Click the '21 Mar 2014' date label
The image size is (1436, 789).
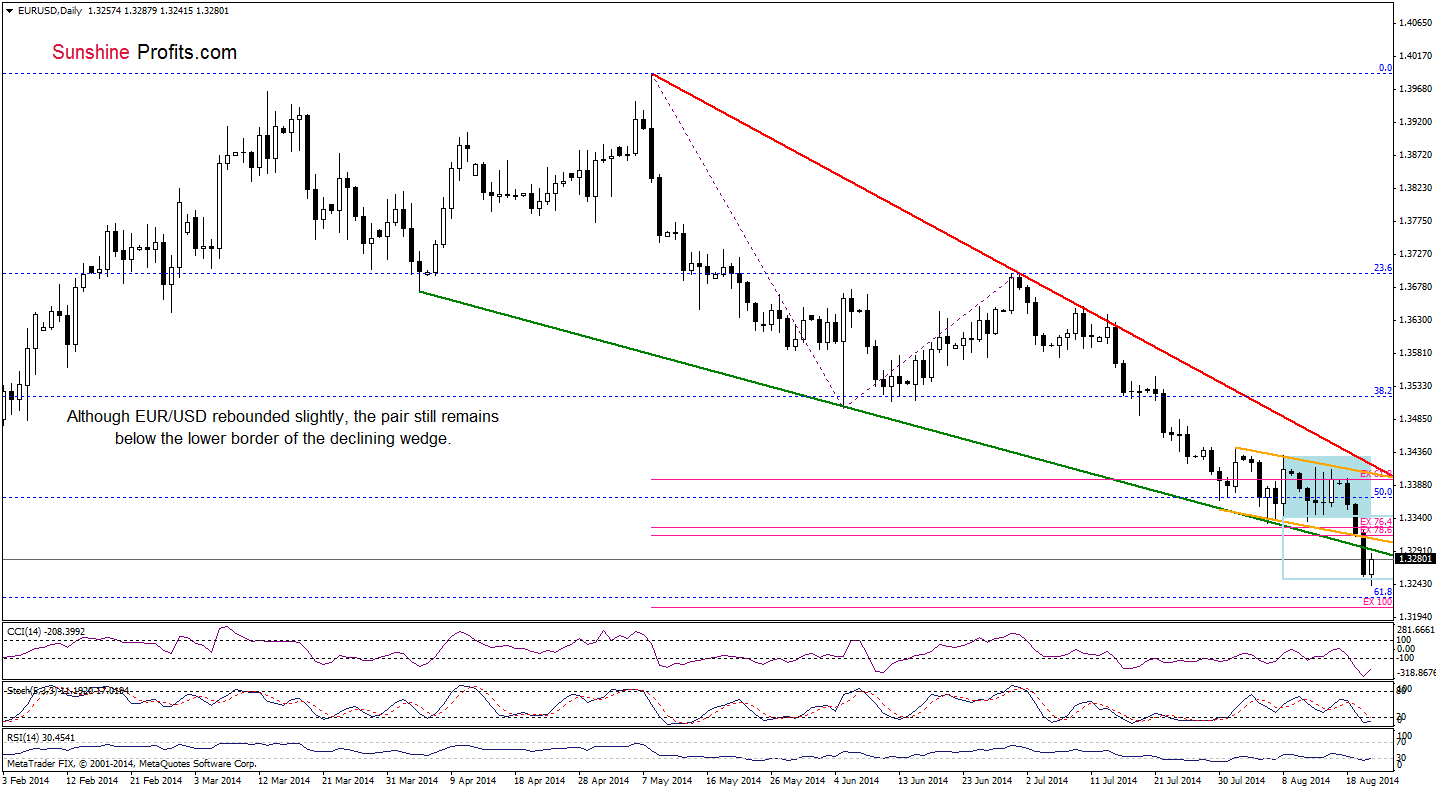[x=349, y=779]
